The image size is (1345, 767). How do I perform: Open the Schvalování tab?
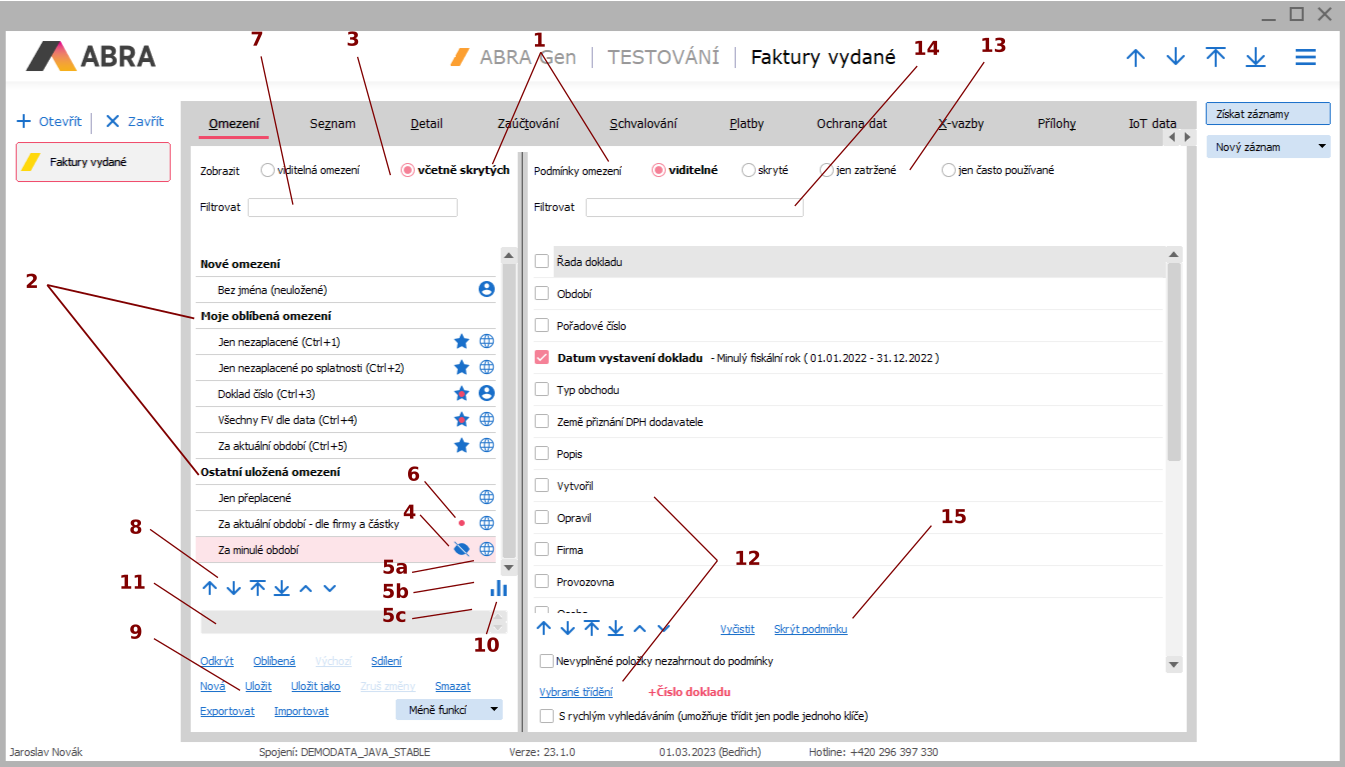click(643, 124)
